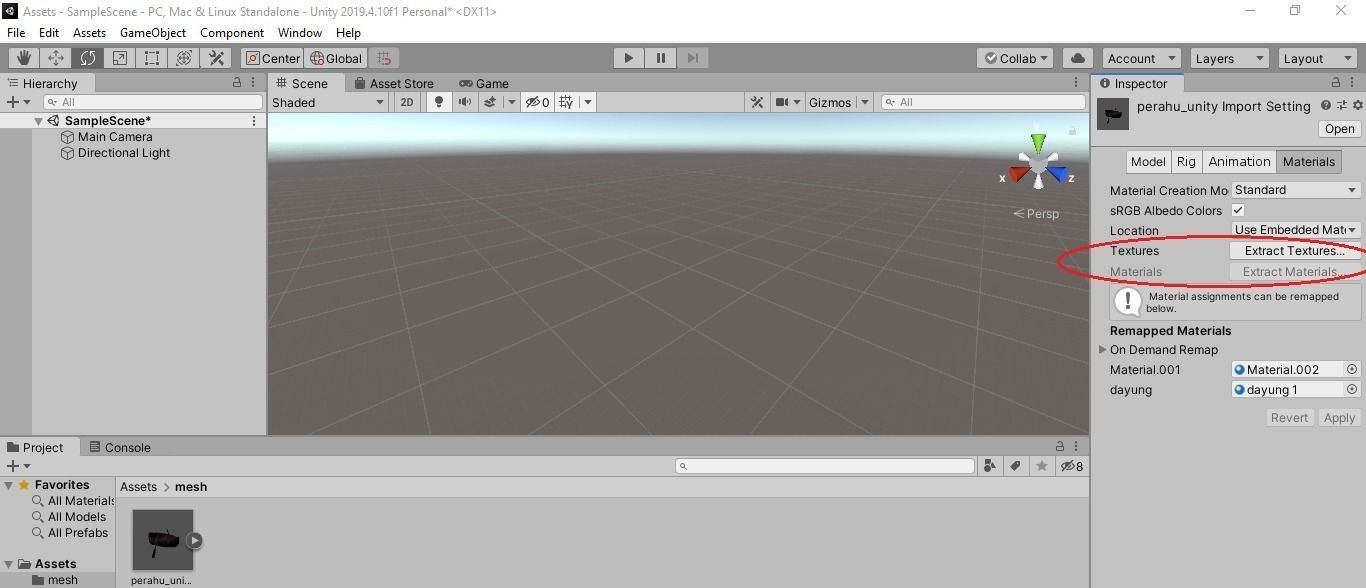Click the Pause button
1366x588 pixels.
click(660, 58)
